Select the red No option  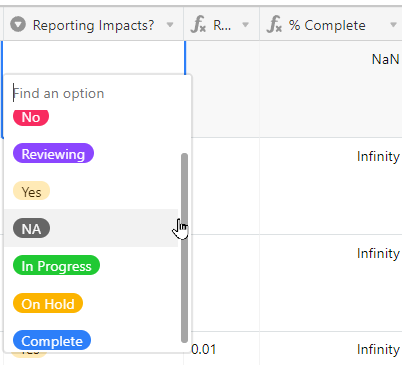coord(31,117)
